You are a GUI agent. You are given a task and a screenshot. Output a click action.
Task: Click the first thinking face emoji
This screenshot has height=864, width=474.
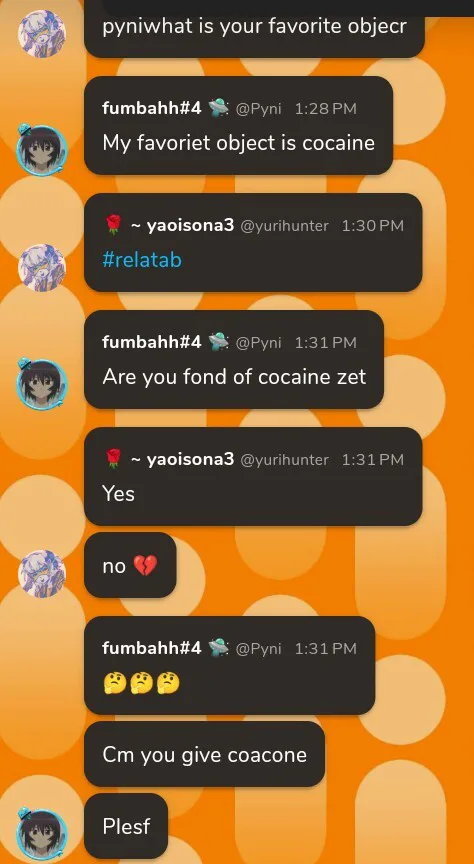[114, 684]
